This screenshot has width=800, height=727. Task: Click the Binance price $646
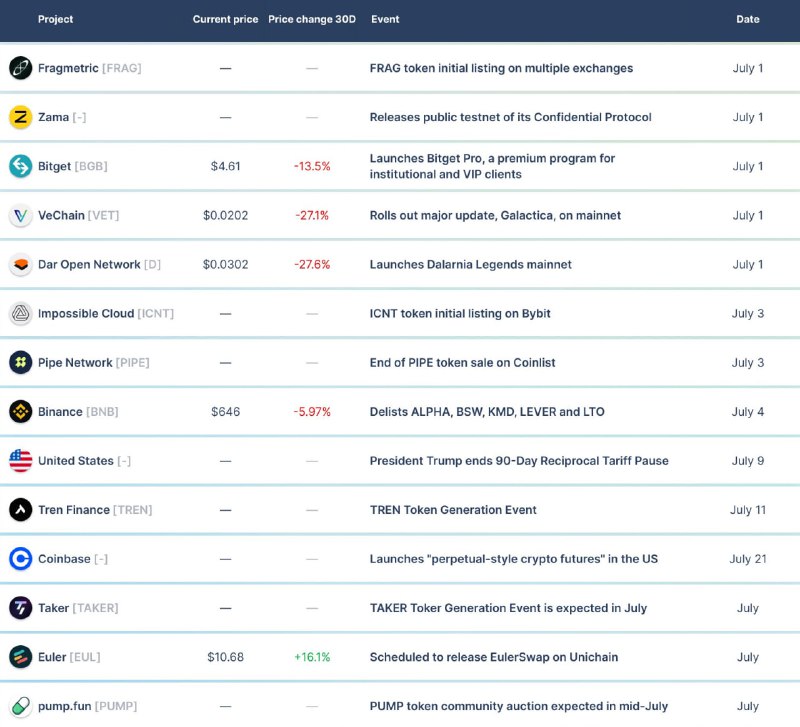pyautogui.click(x=226, y=411)
